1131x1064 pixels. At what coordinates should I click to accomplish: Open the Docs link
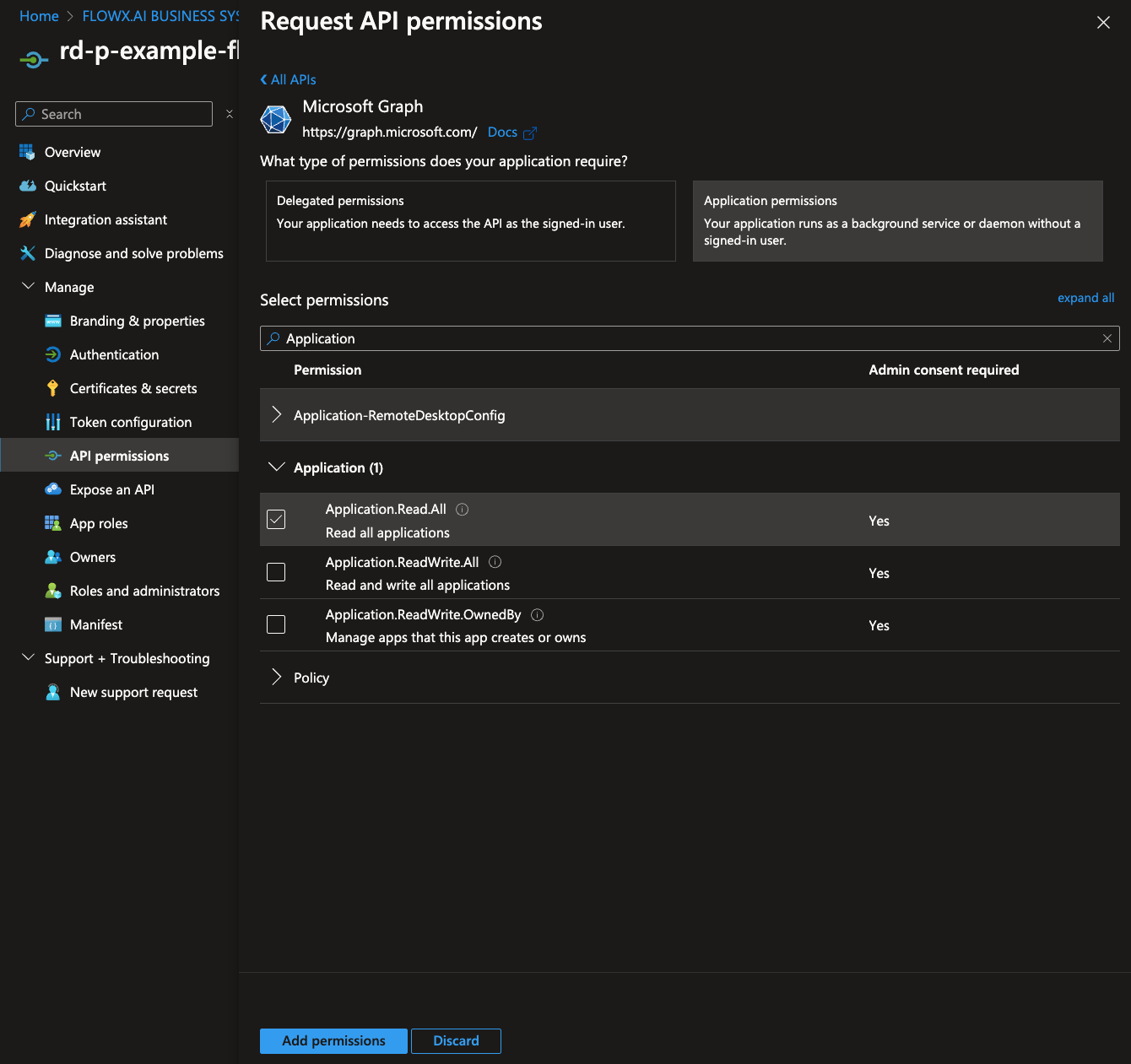click(x=502, y=132)
